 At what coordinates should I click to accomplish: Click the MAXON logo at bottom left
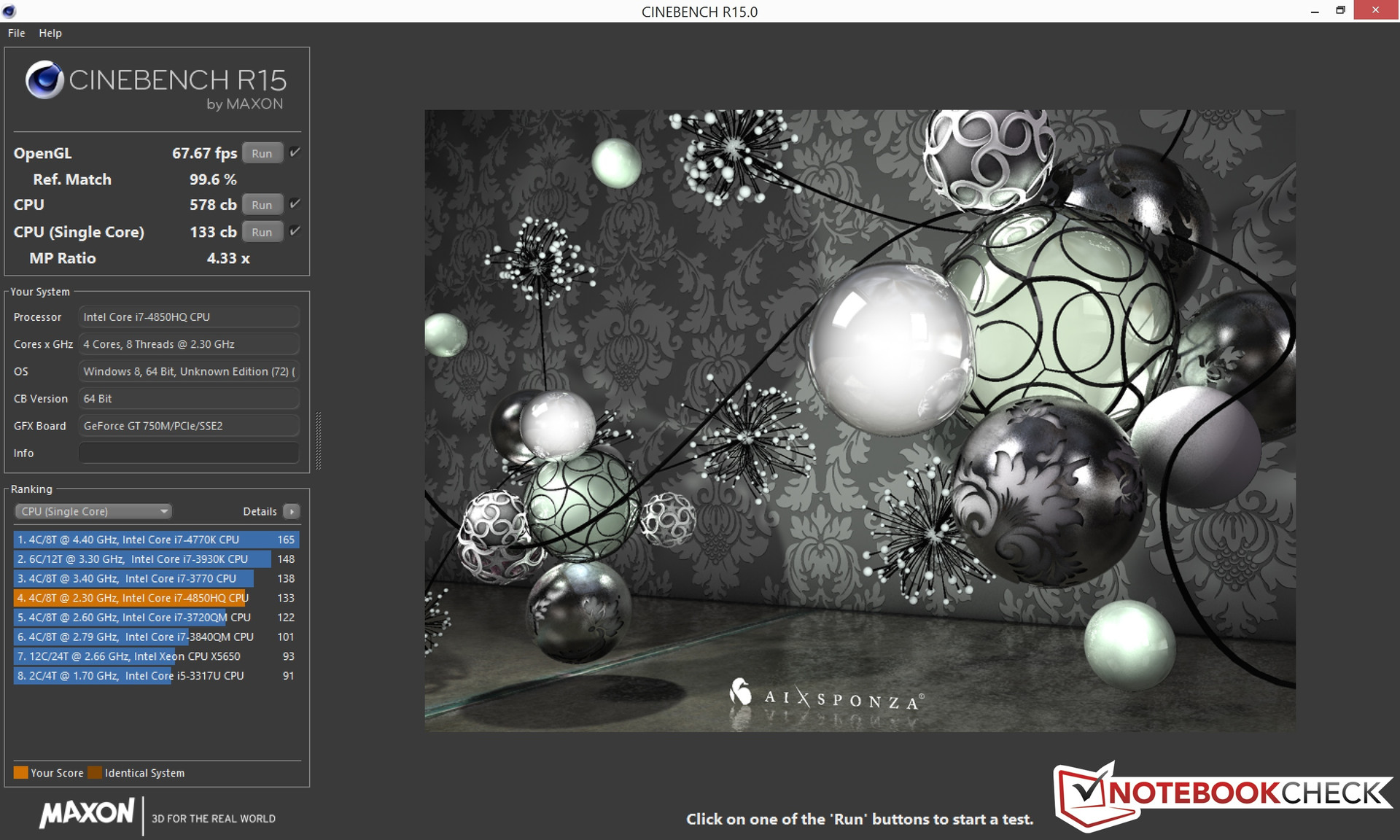pyautogui.click(x=87, y=813)
